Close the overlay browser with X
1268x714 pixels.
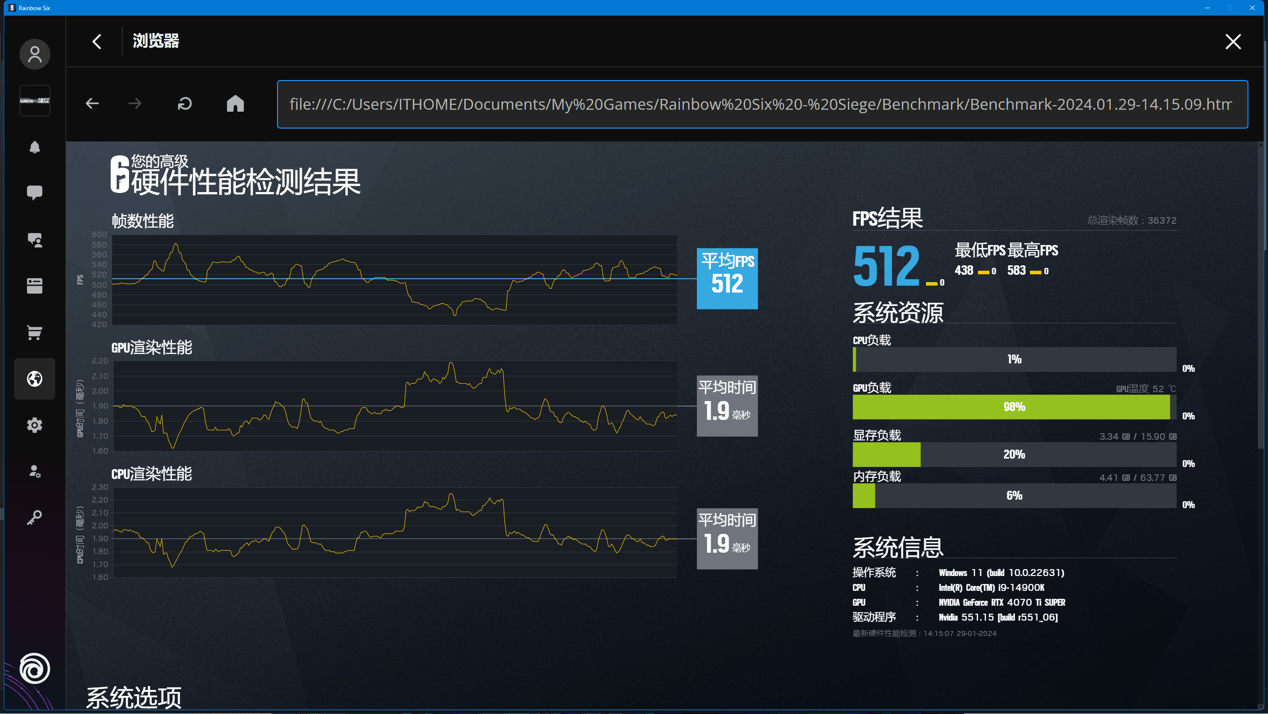(x=1233, y=42)
